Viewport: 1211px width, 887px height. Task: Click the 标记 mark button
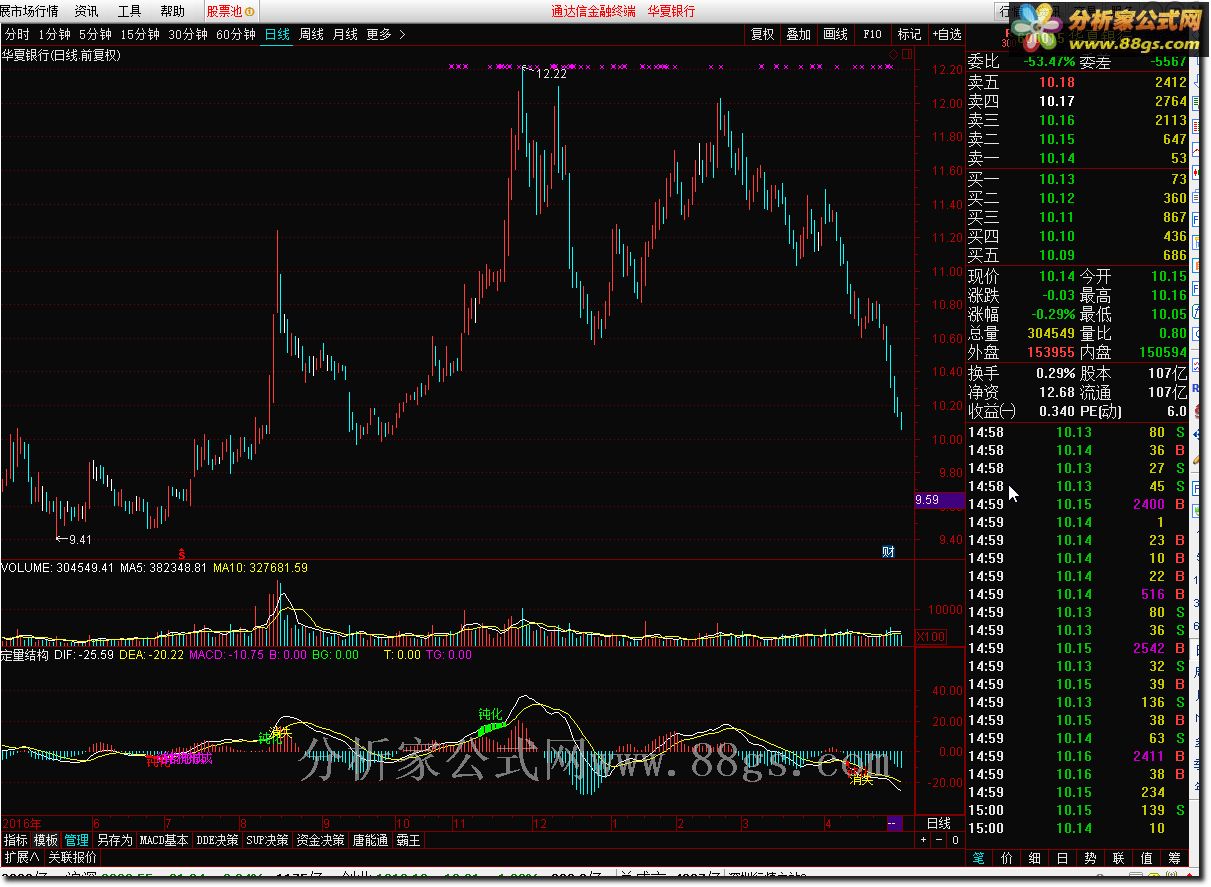[x=910, y=34]
